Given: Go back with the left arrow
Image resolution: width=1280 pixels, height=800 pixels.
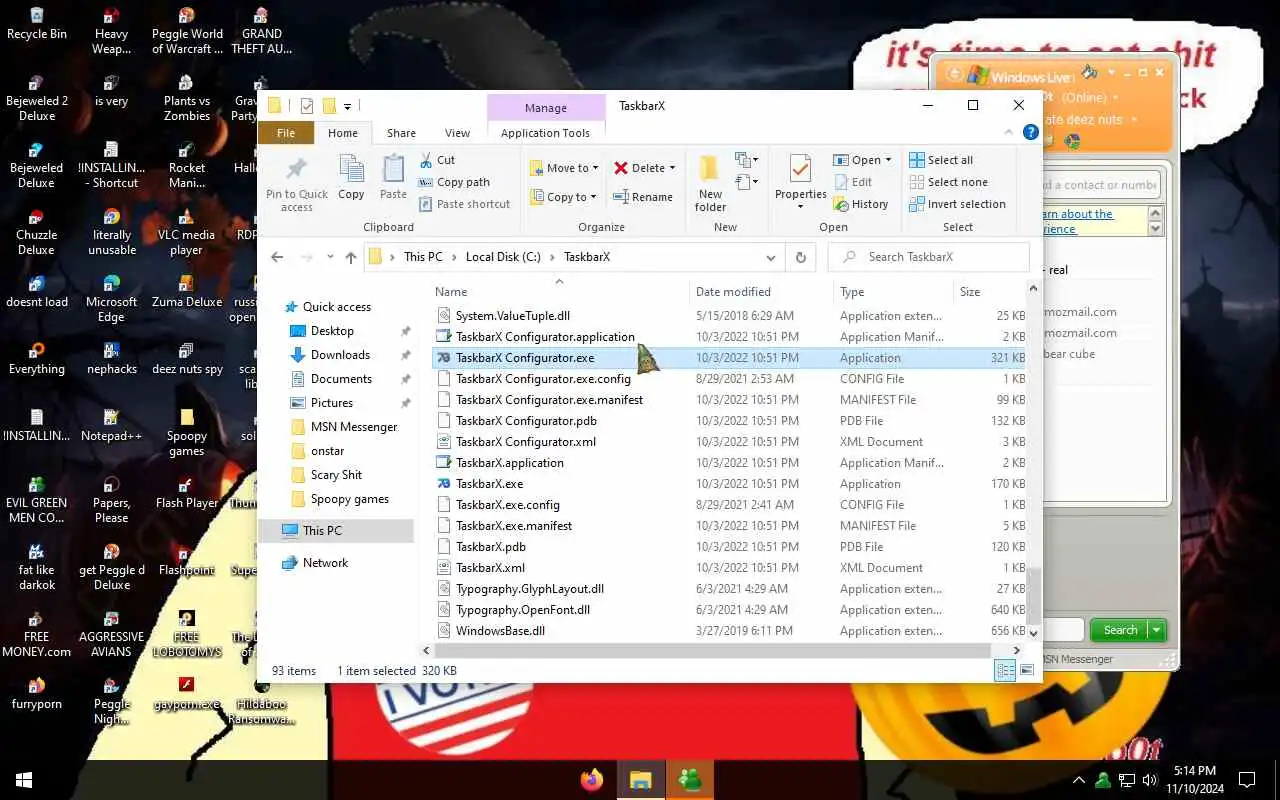Looking at the screenshot, I should point(278,257).
